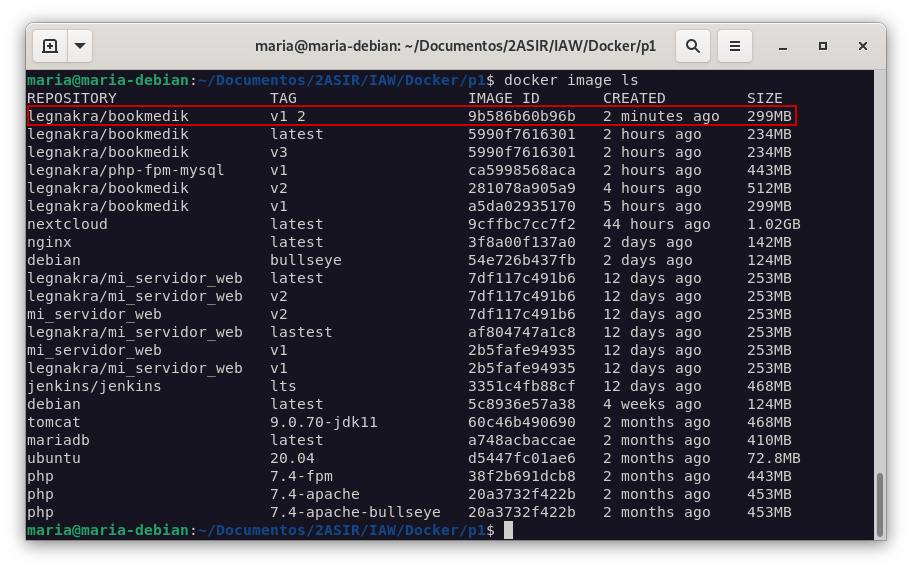Click the window title path text
912x569 pixels.
[455, 46]
